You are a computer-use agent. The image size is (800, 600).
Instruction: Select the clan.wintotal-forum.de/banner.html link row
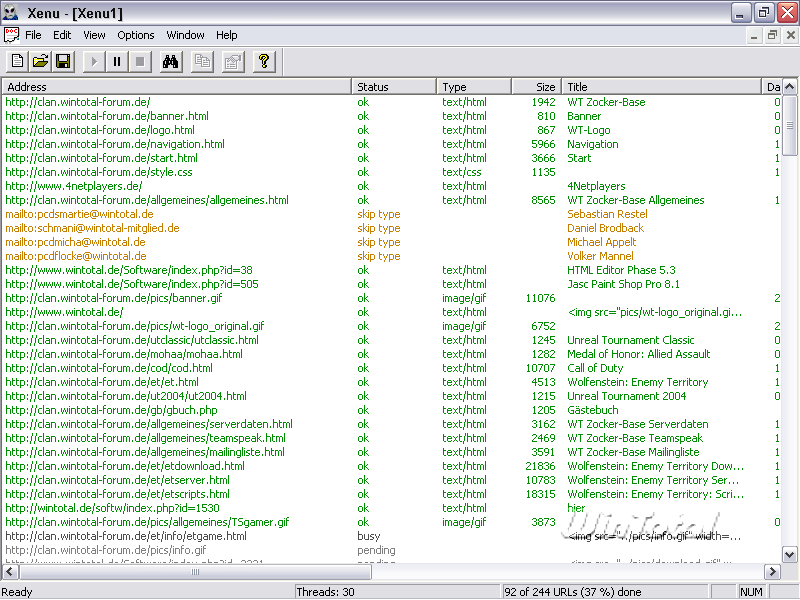[107, 116]
